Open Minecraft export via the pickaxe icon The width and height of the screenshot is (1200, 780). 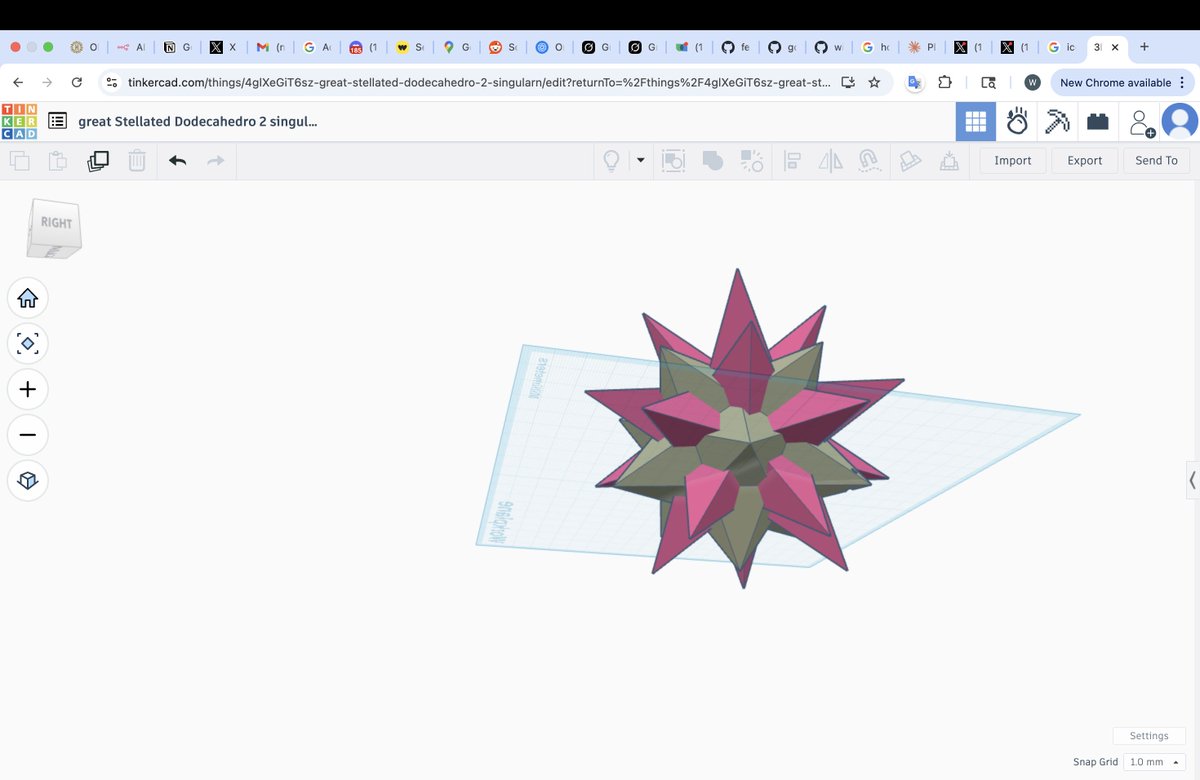click(x=1057, y=120)
